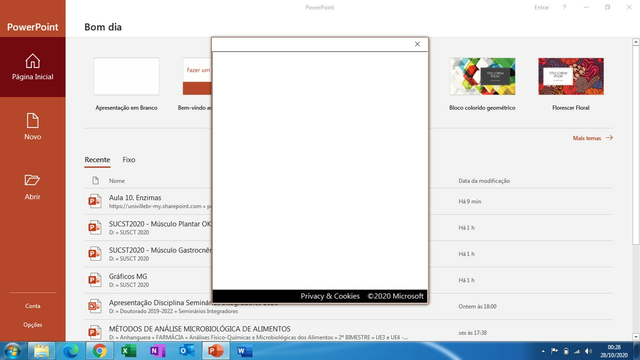Click the scrollbar up arrow
640x360 pixels.
636,42
